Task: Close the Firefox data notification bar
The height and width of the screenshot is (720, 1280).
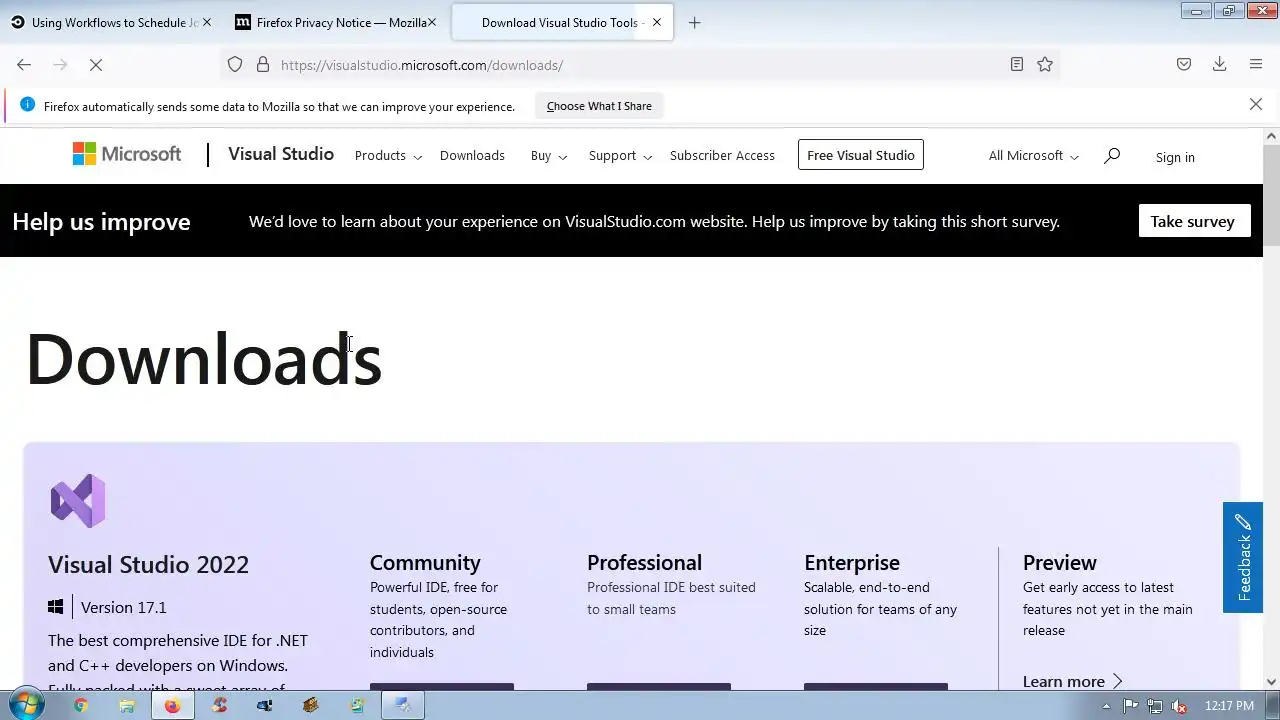Action: [1256, 104]
